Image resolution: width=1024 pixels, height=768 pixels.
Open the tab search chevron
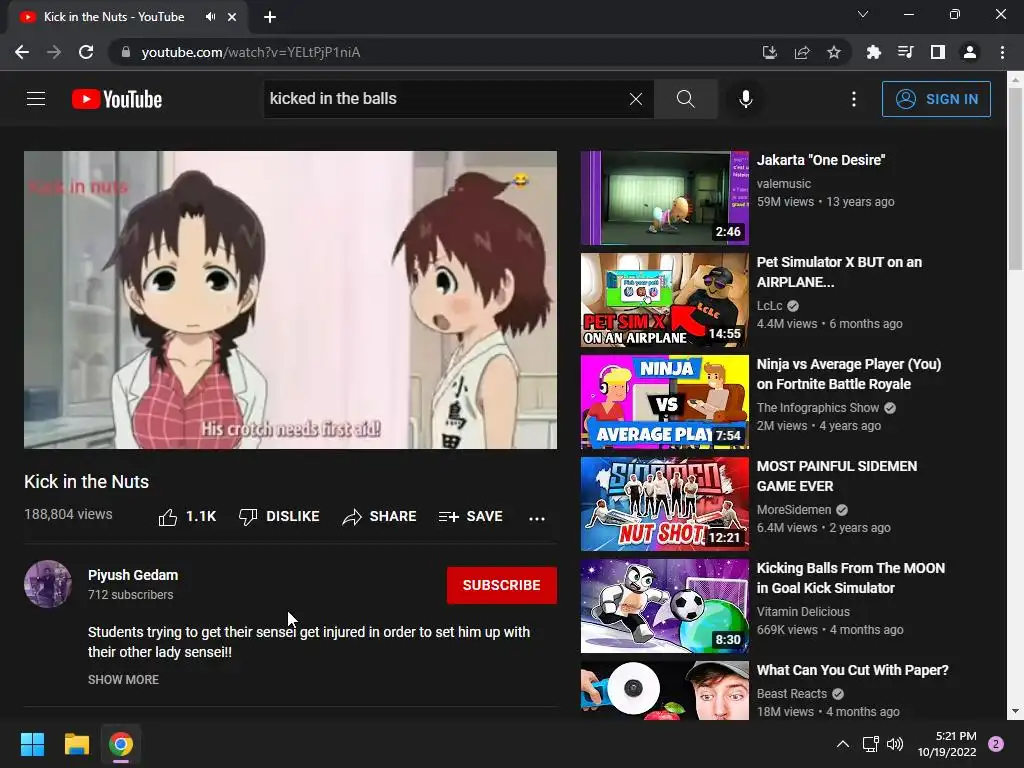tap(863, 14)
